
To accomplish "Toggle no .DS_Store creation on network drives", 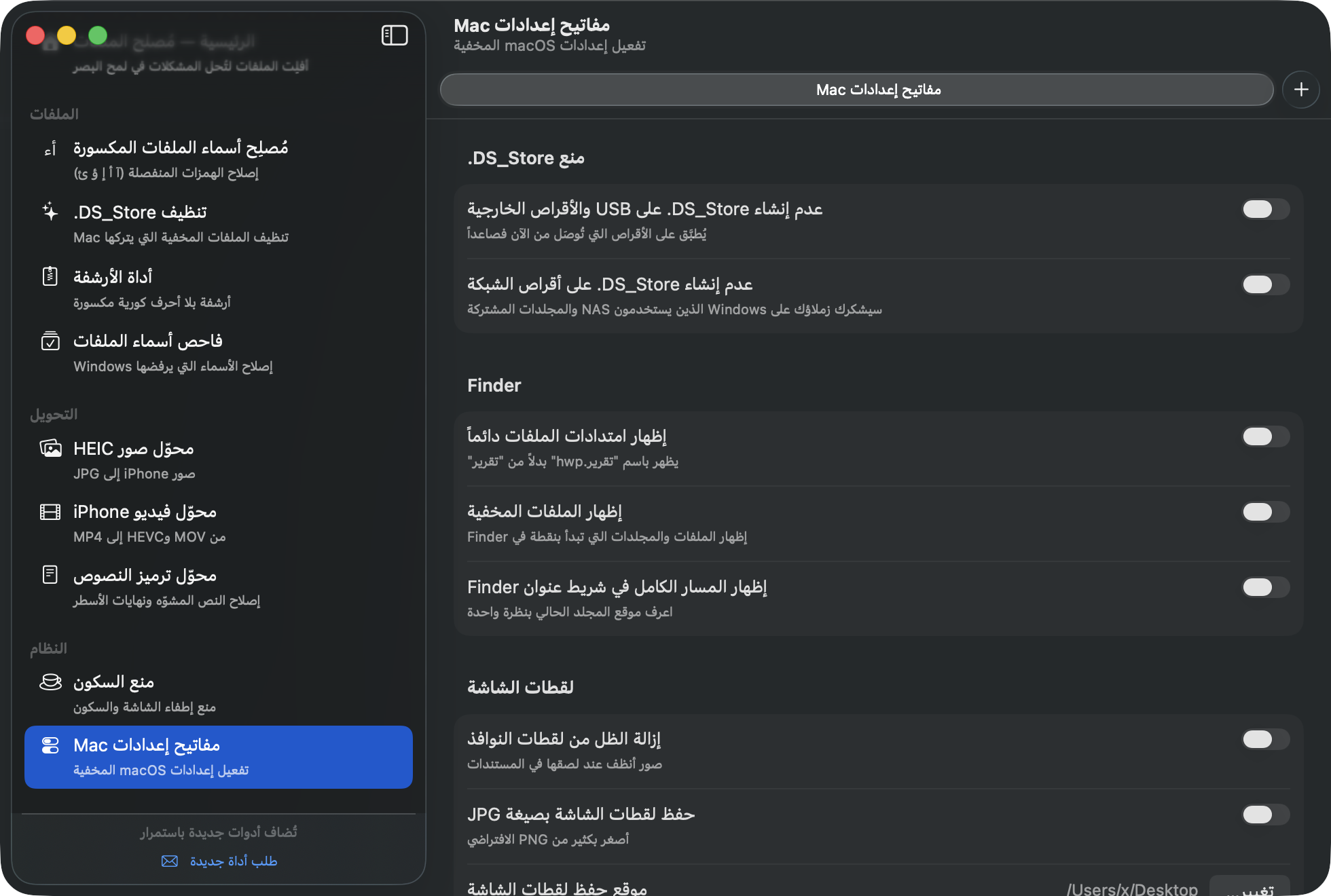I will 1266,284.
